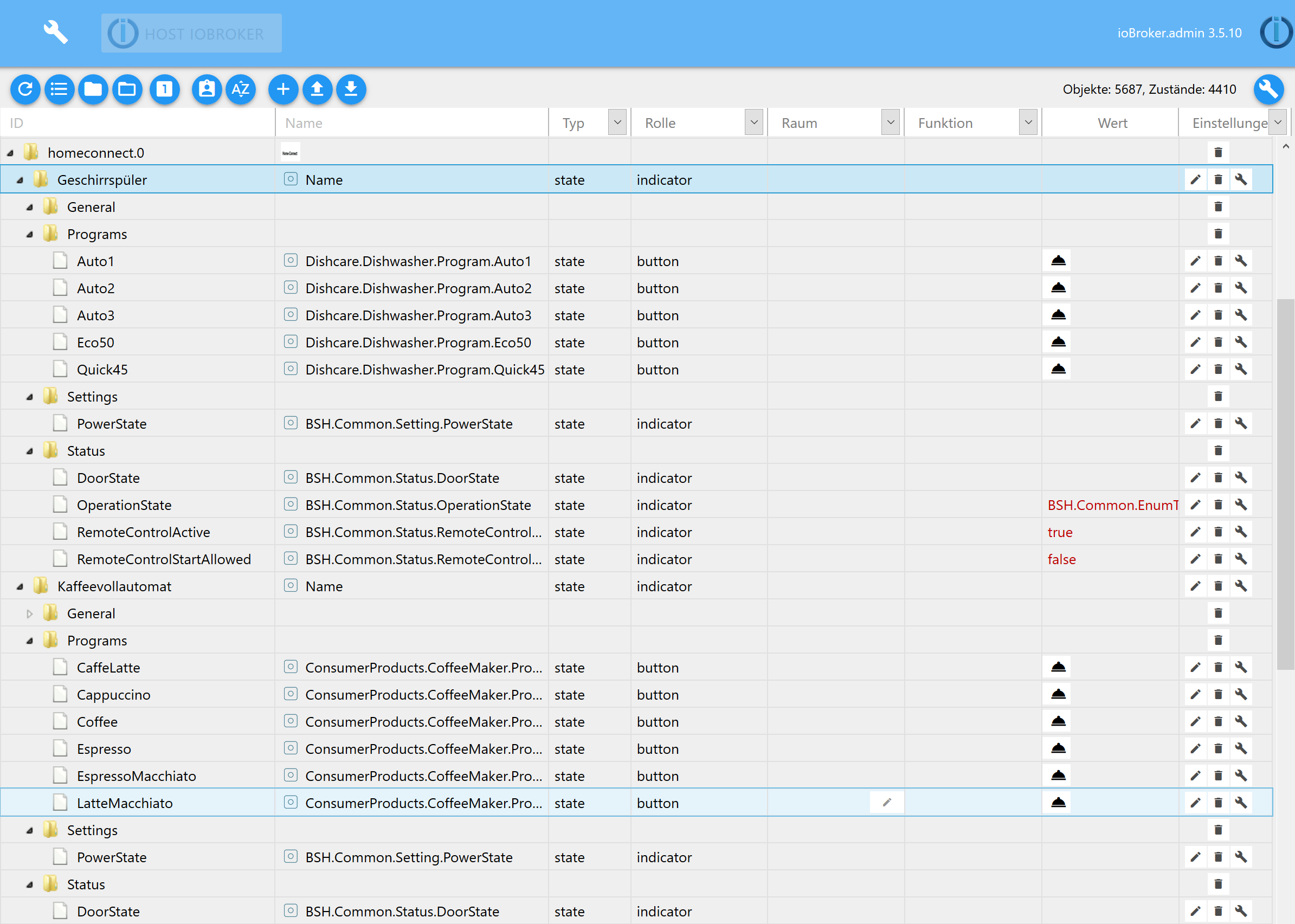
Task: Open the Typ filter dropdown
Action: point(617,122)
